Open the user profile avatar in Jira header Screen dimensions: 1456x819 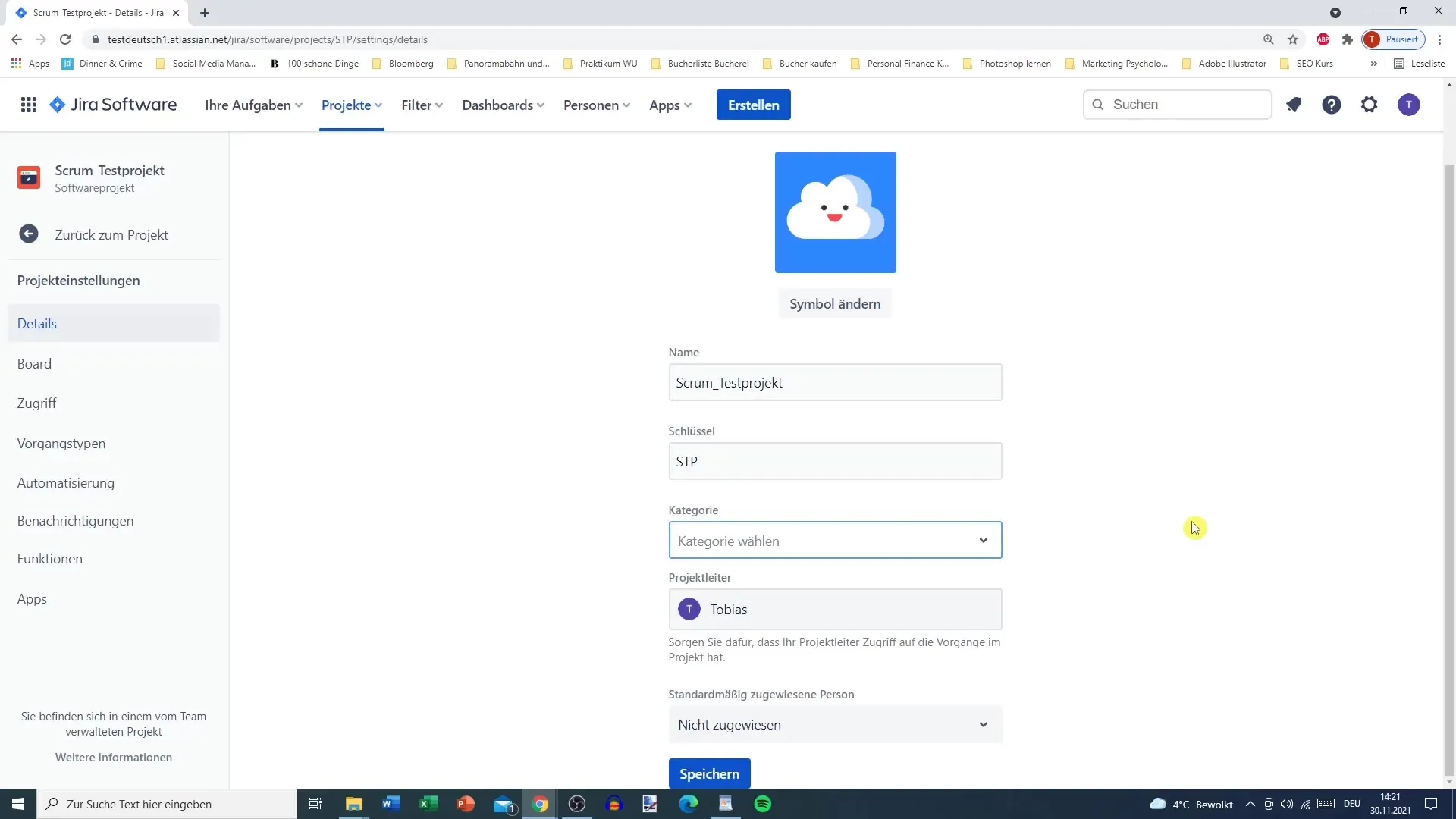pyautogui.click(x=1409, y=105)
